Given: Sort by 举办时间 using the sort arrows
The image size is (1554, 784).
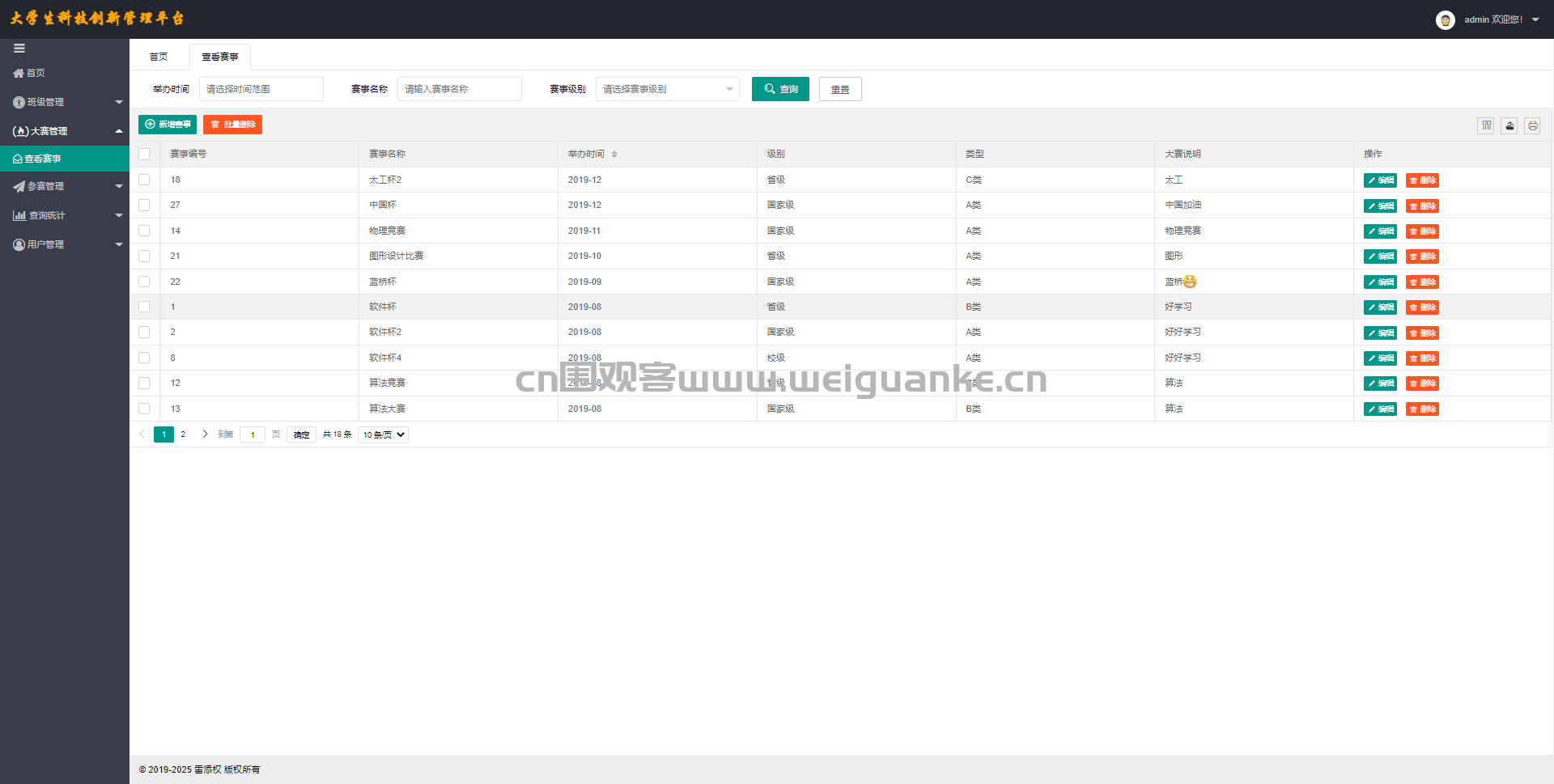Looking at the screenshot, I should [614, 155].
